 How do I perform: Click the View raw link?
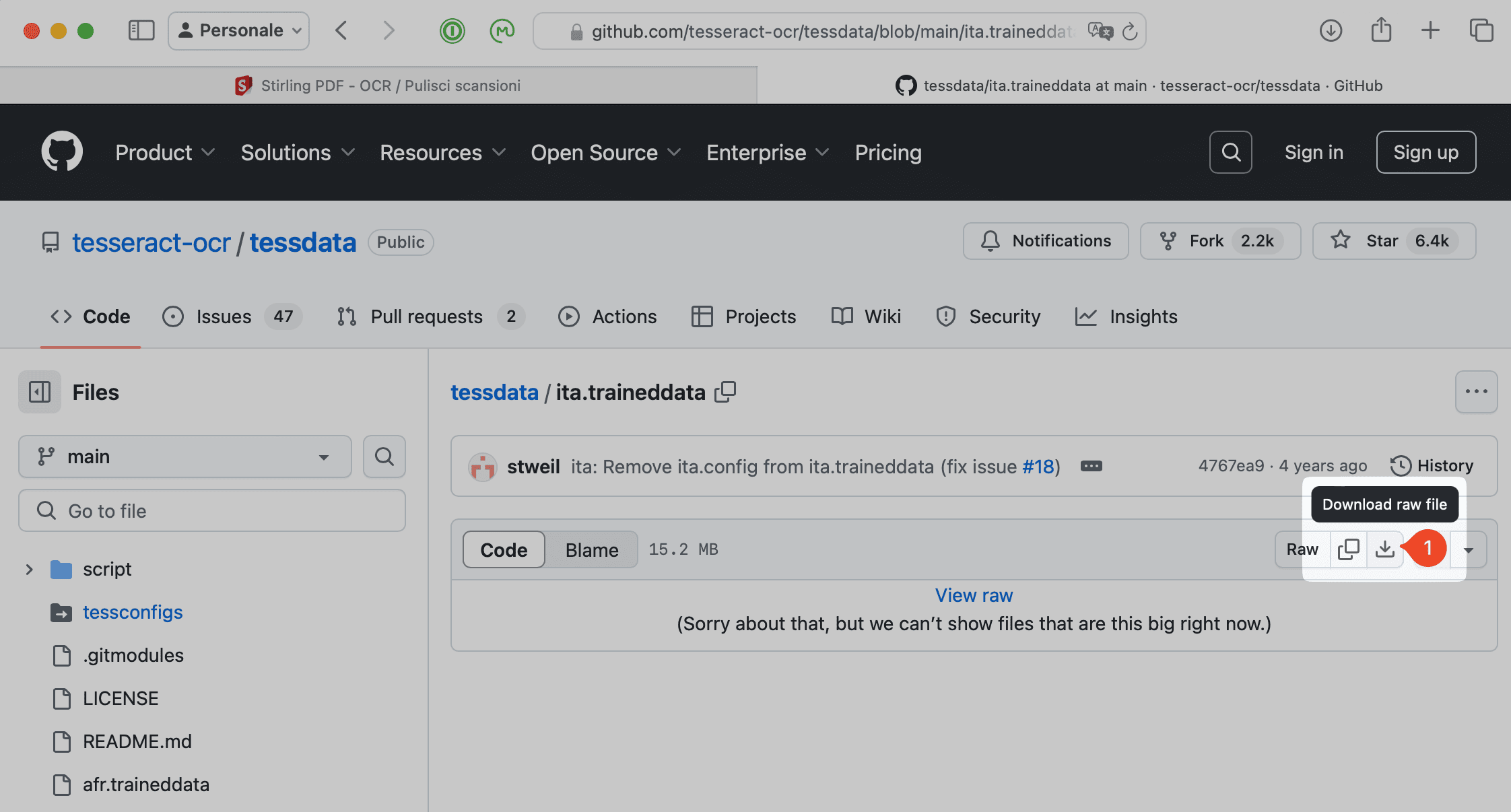974,595
